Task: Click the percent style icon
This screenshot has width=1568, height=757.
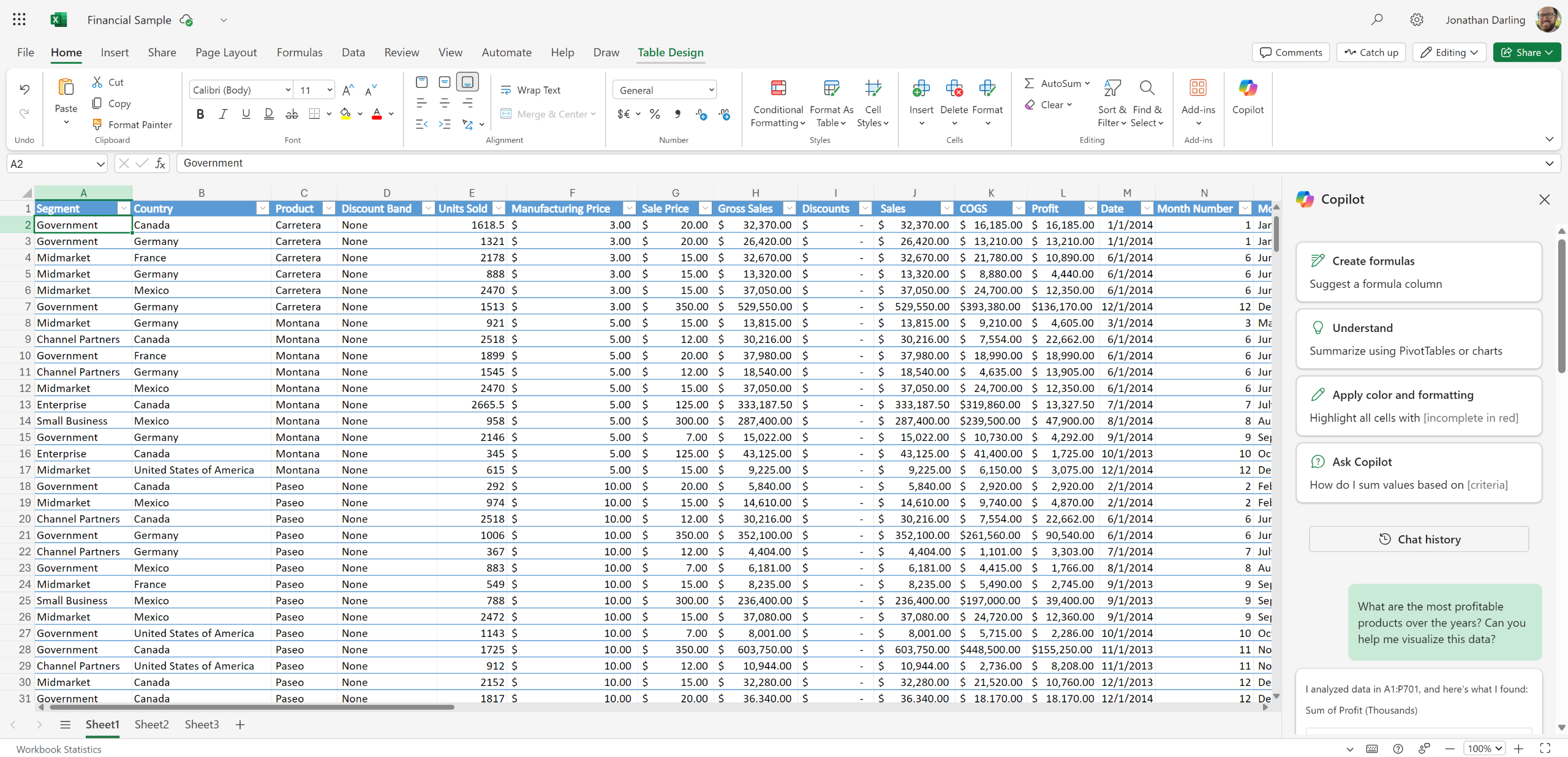Action: pos(655,114)
